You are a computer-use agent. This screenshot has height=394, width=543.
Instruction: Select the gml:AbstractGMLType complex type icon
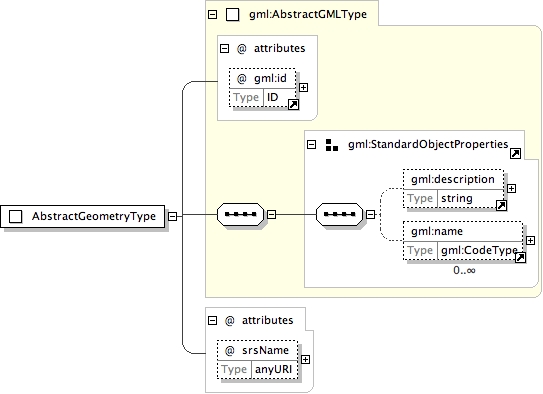pyautogui.click(x=232, y=15)
